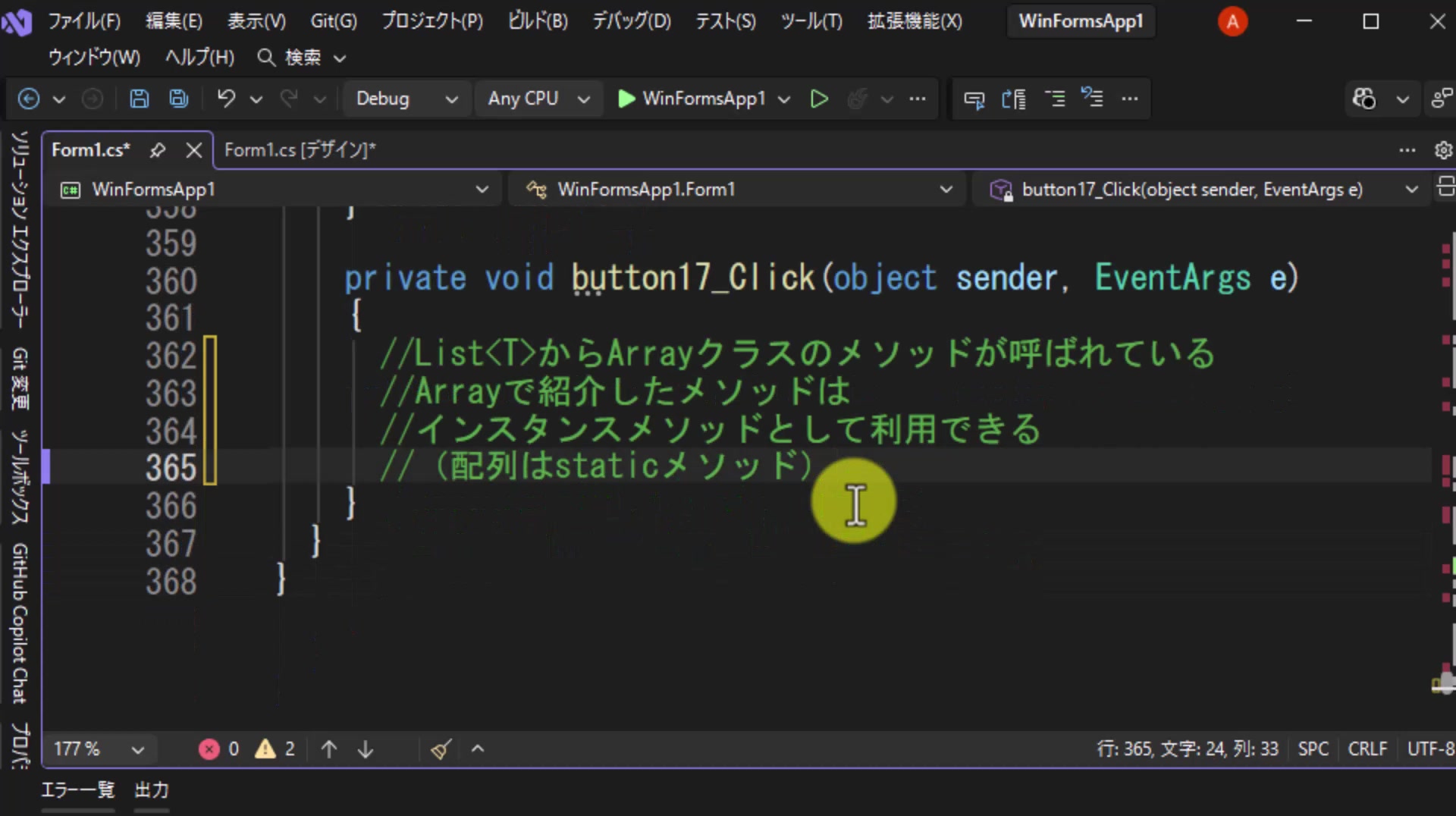The height and width of the screenshot is (816, 1456).
Task: Click line number 360 in the gutter
Action: click(171, 281)
